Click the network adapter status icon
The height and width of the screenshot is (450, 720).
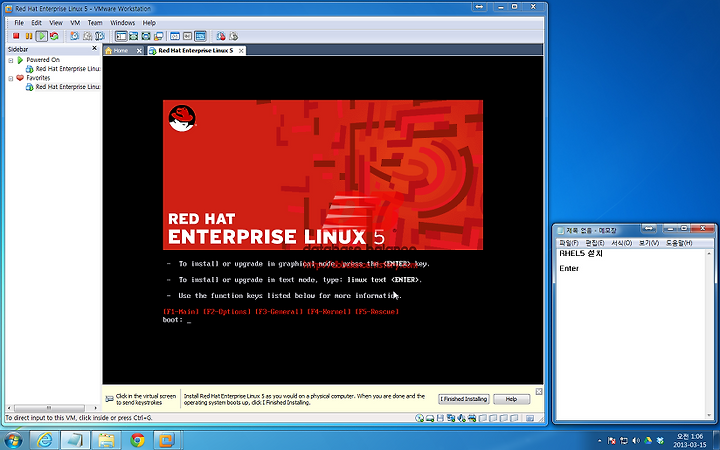[x=451, y=418]
